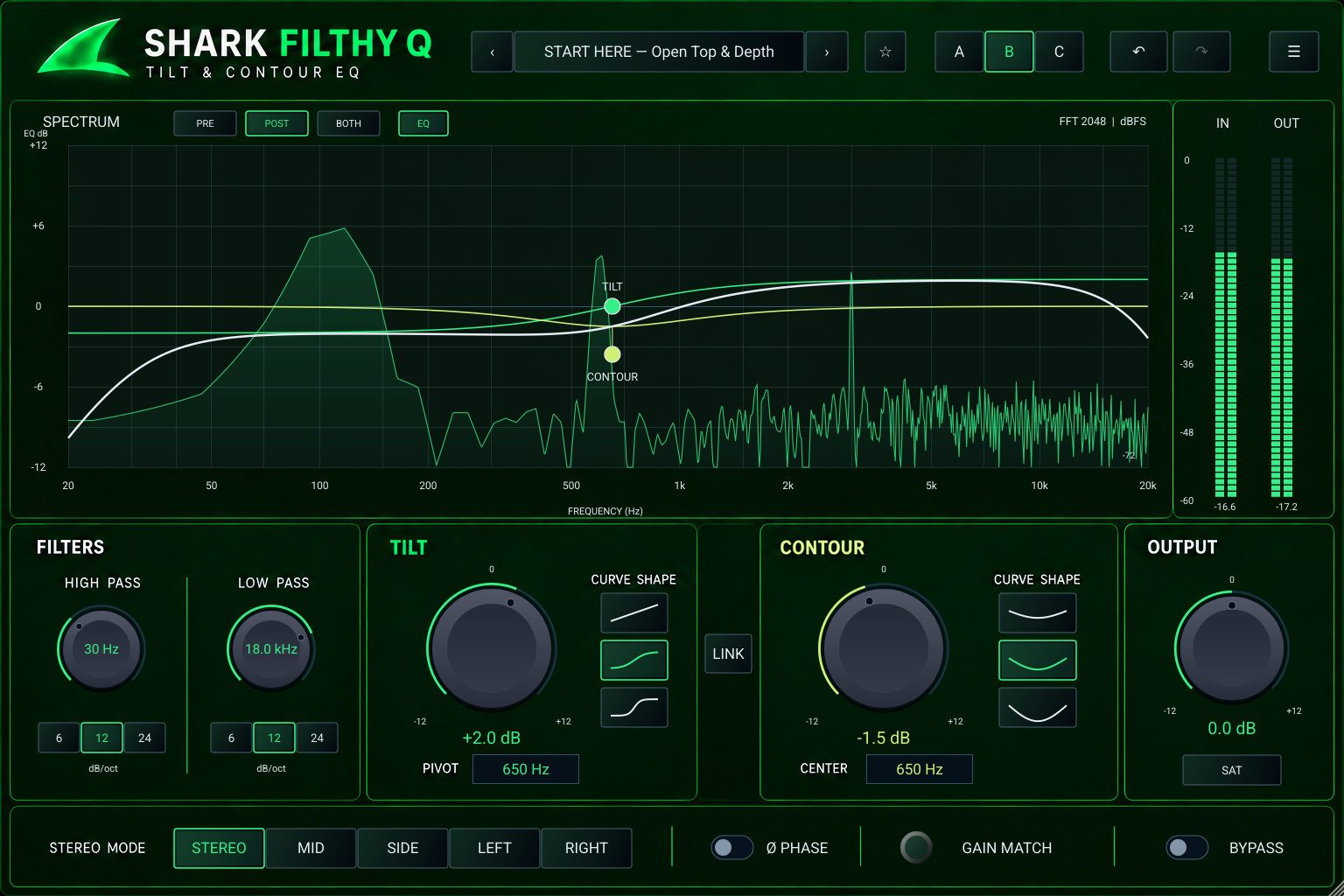This screenshot has height=896, width=1344.
Task: Select B comparison slot
Action: click(1009, 52)
